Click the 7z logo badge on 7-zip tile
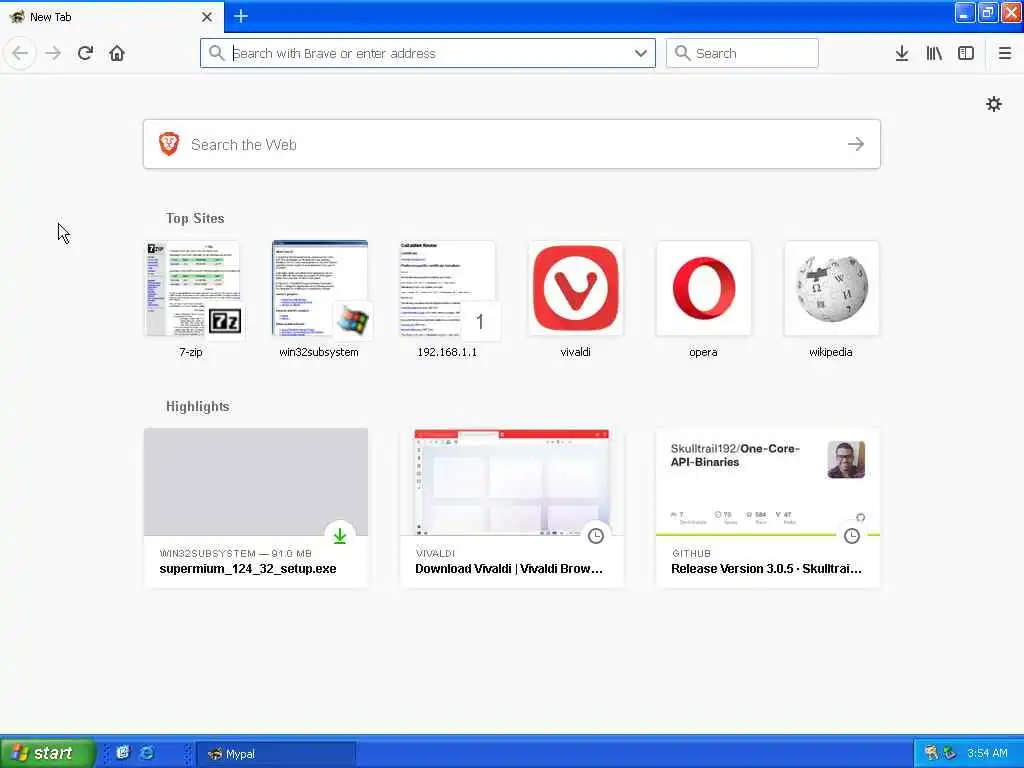Image resolution: width=1024 pixels, height=768 pixels. tap(225, 321)
